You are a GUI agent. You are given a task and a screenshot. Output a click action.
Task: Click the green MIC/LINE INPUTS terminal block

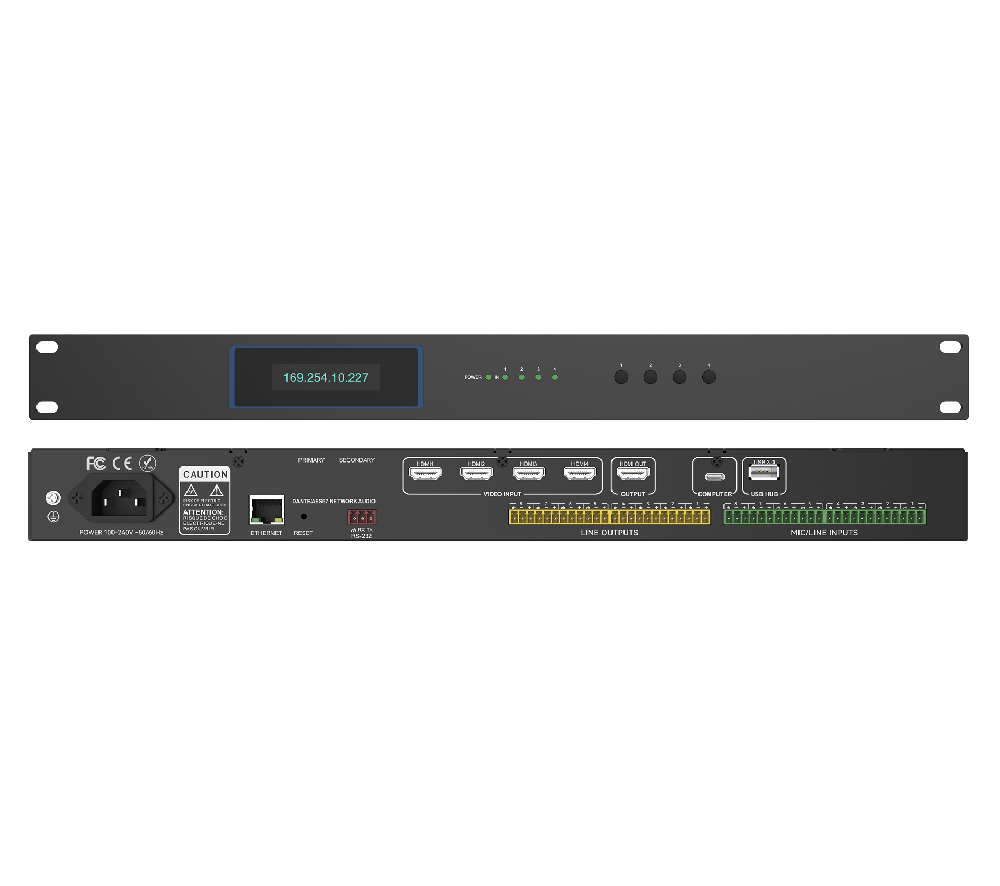(x=824, y=516)
